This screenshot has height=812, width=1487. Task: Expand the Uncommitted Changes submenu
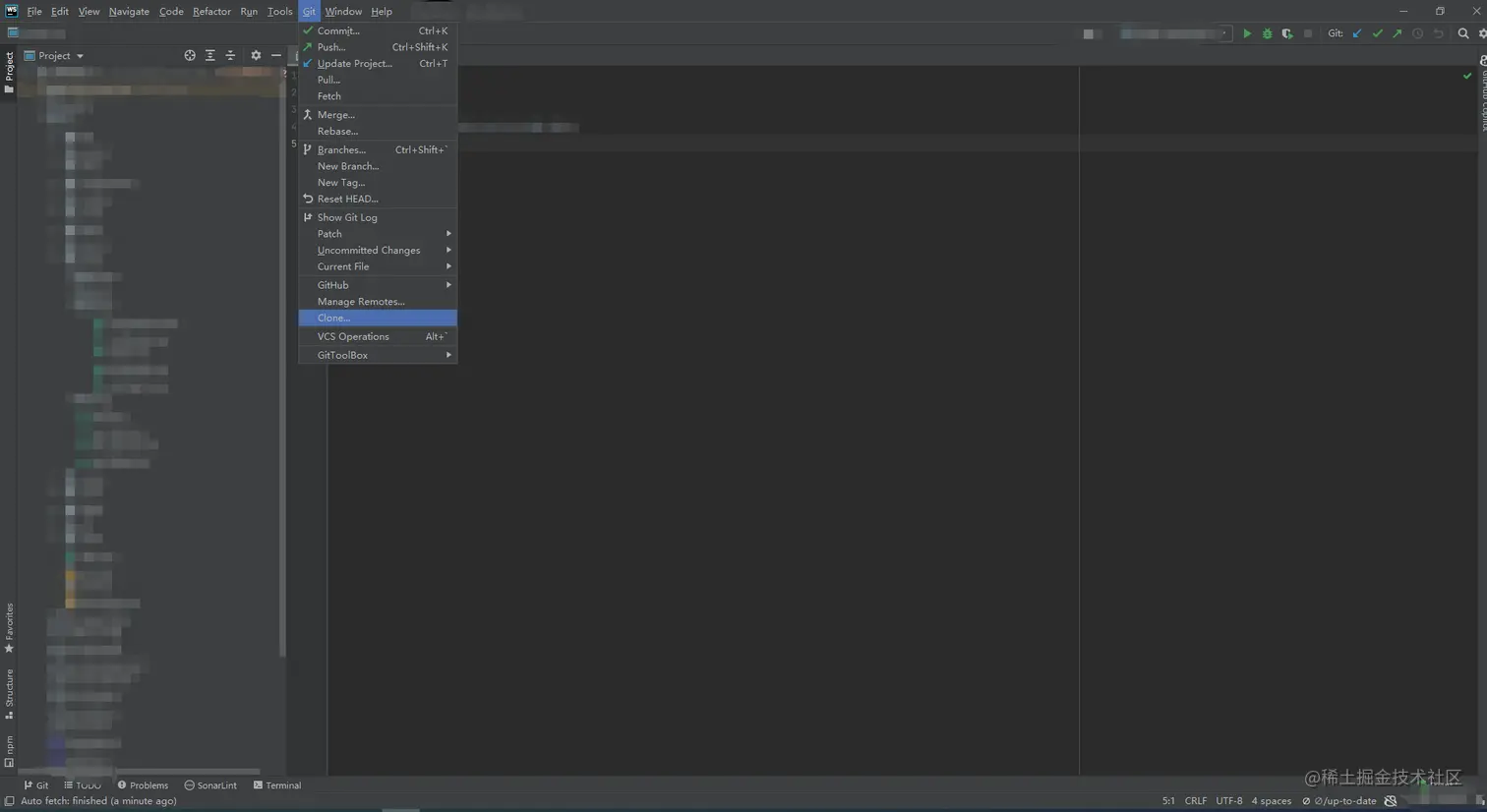[378, 250]
